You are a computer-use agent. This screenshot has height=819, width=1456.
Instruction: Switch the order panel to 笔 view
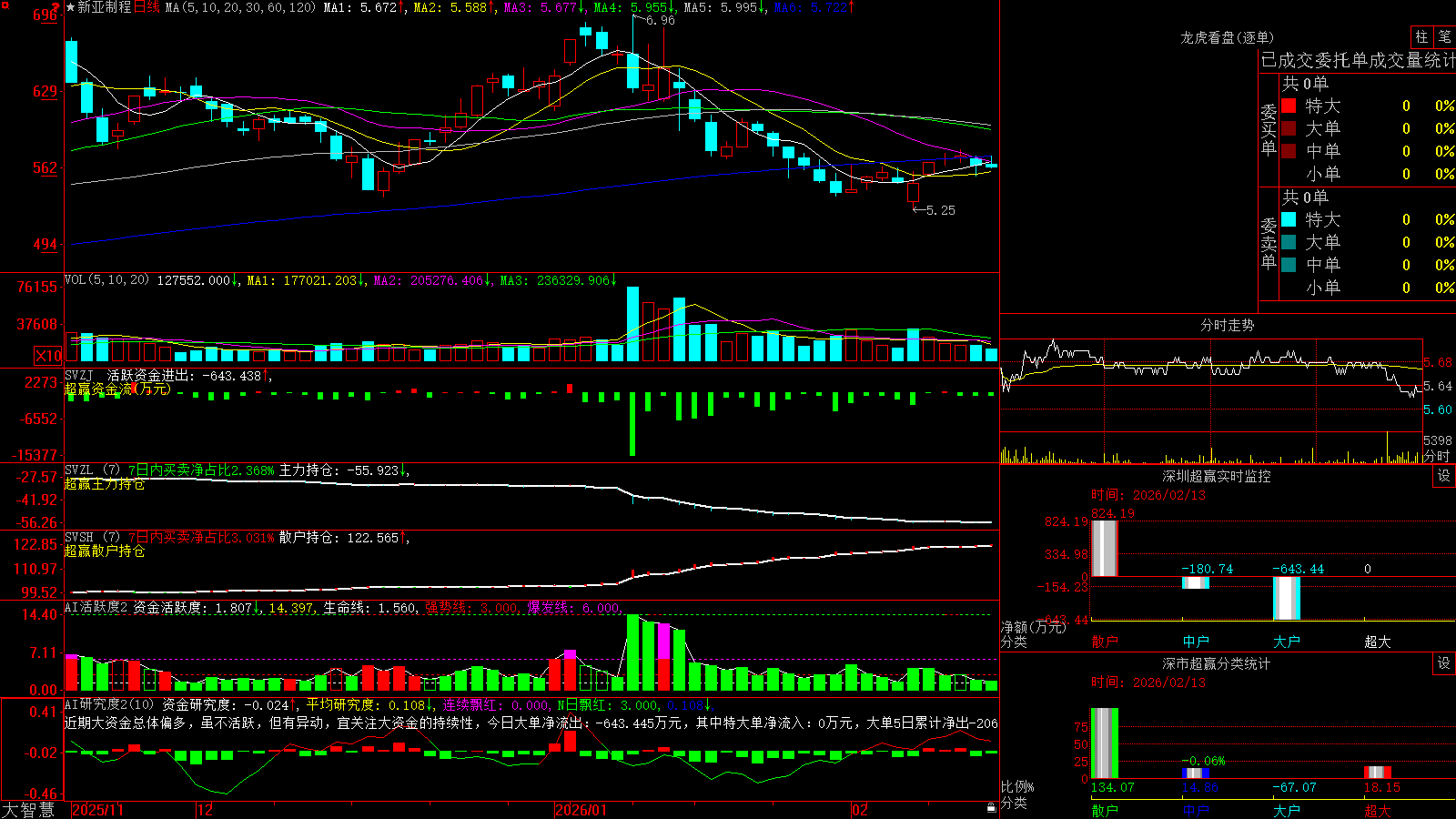1444,36
